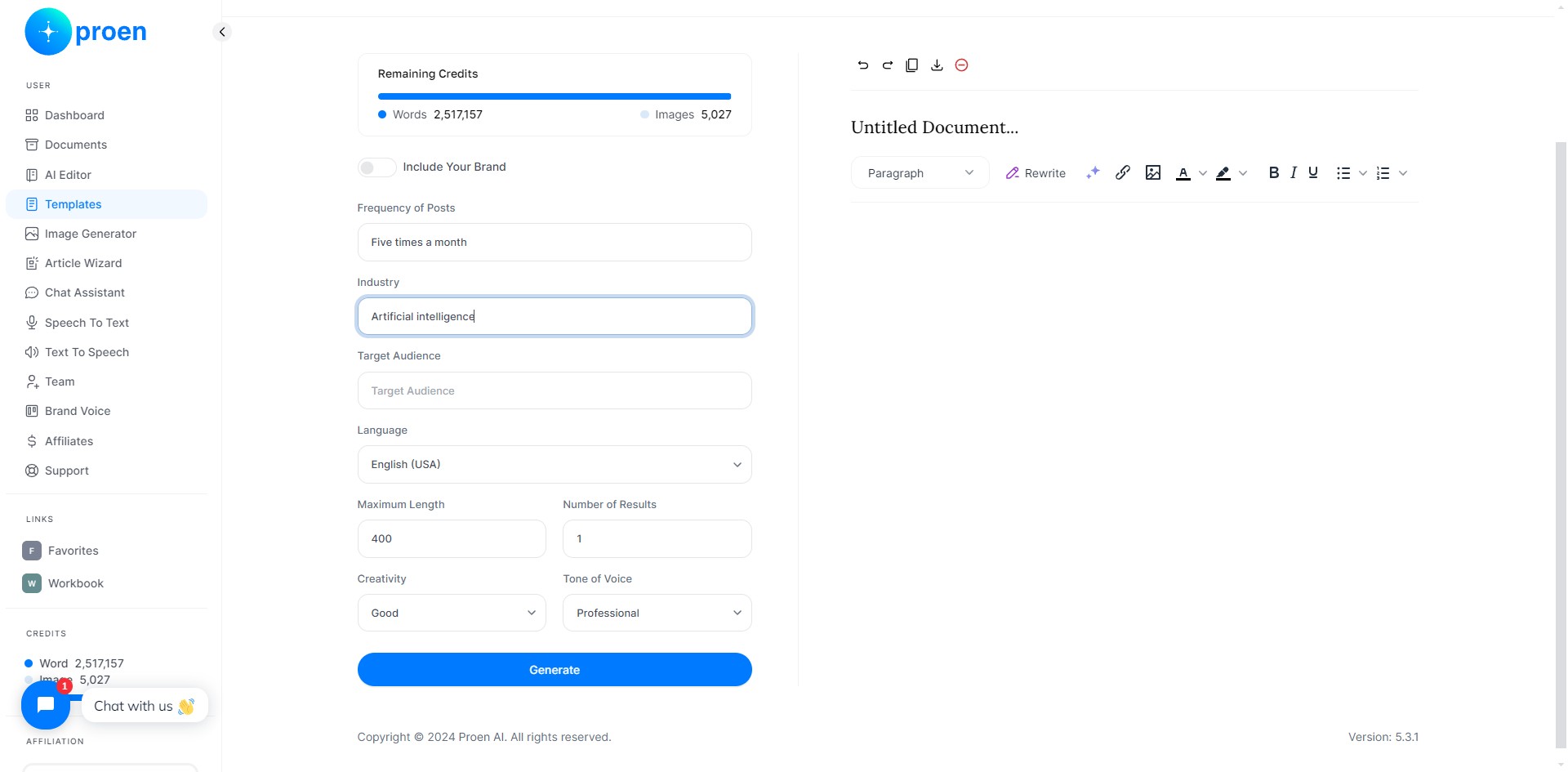Click the Chat with us bubble
This screenshot has width=1568, height=772.
point(145,706)
